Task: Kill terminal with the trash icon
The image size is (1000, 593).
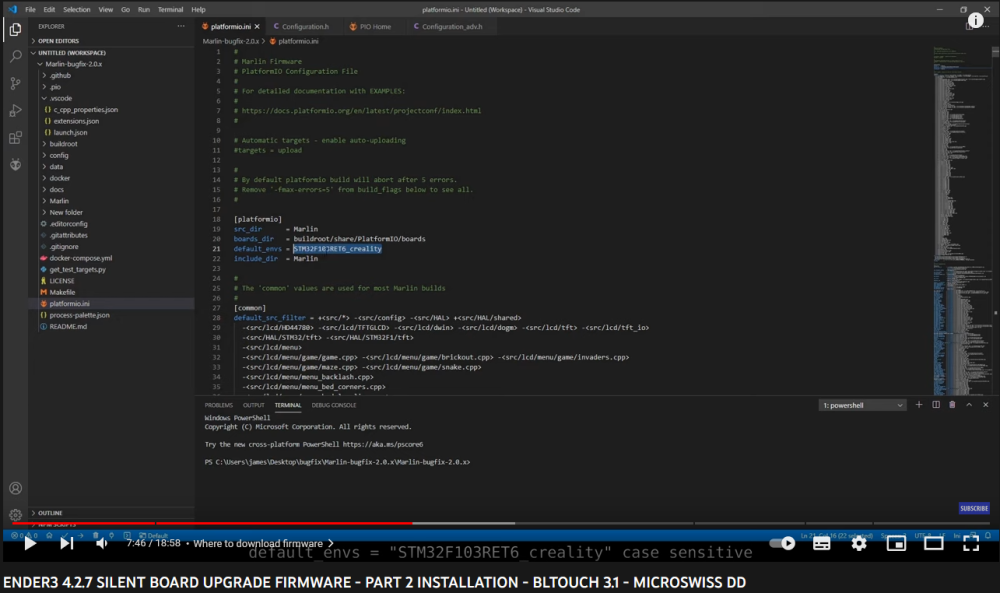Action: [952, 405]
